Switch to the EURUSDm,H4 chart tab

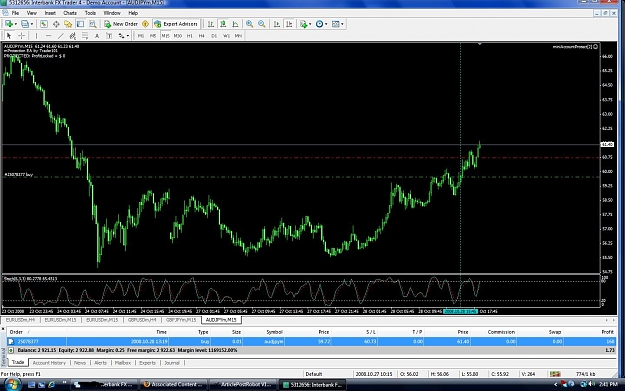[x=20, y=320]
